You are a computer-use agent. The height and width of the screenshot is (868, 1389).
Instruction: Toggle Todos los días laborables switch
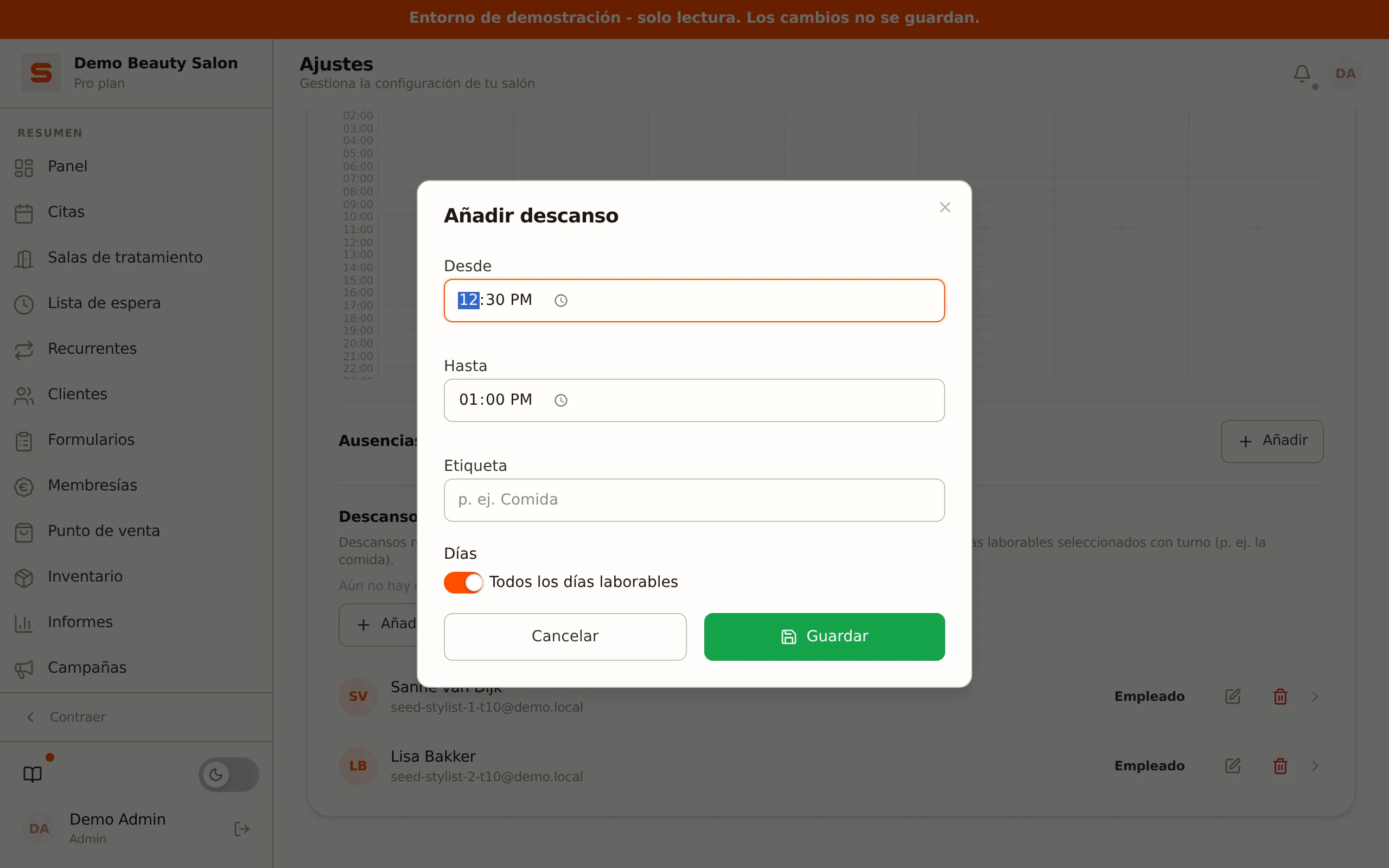(x=463, y=582)
